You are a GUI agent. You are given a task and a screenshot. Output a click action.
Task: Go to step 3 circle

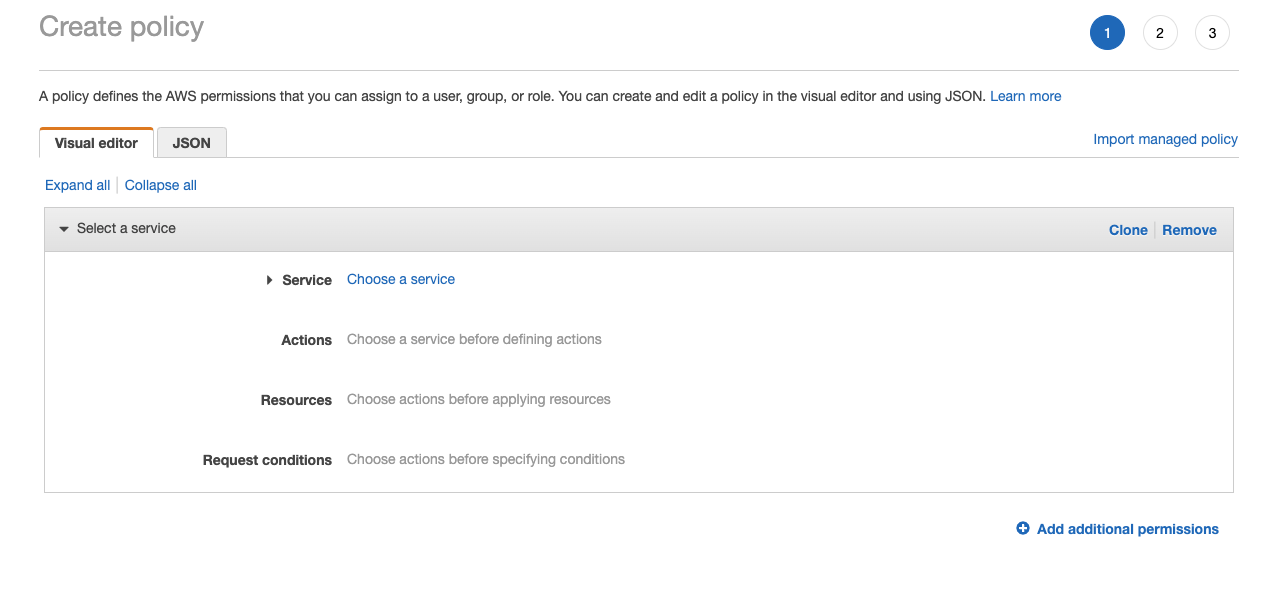(x=1212, y=33)
